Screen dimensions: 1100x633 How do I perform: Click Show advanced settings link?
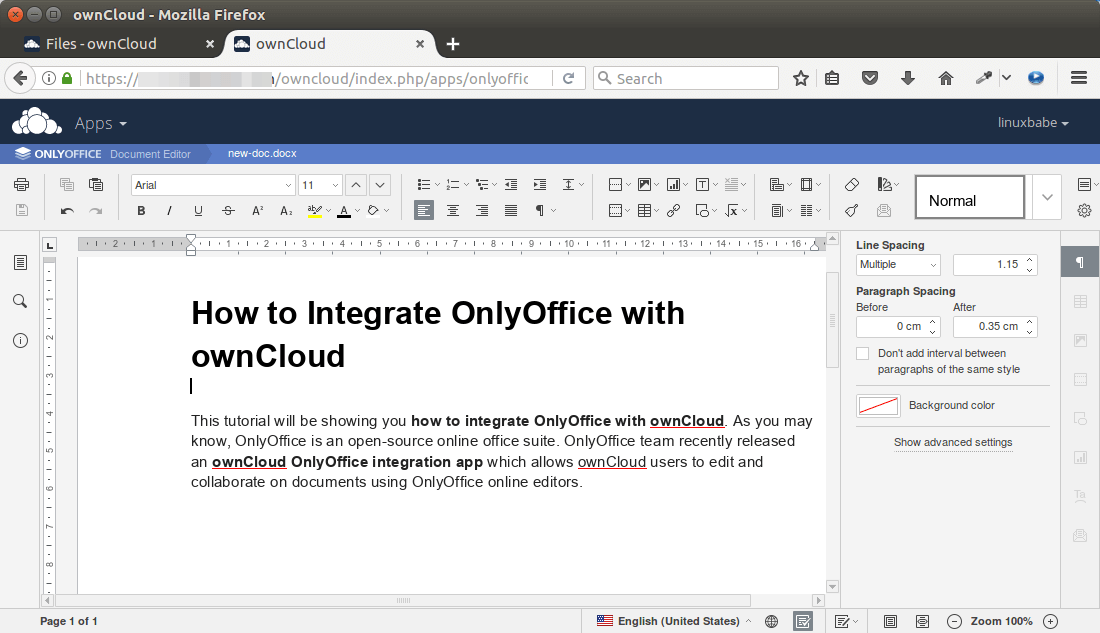pyautogui.click(x=953, y=442)
